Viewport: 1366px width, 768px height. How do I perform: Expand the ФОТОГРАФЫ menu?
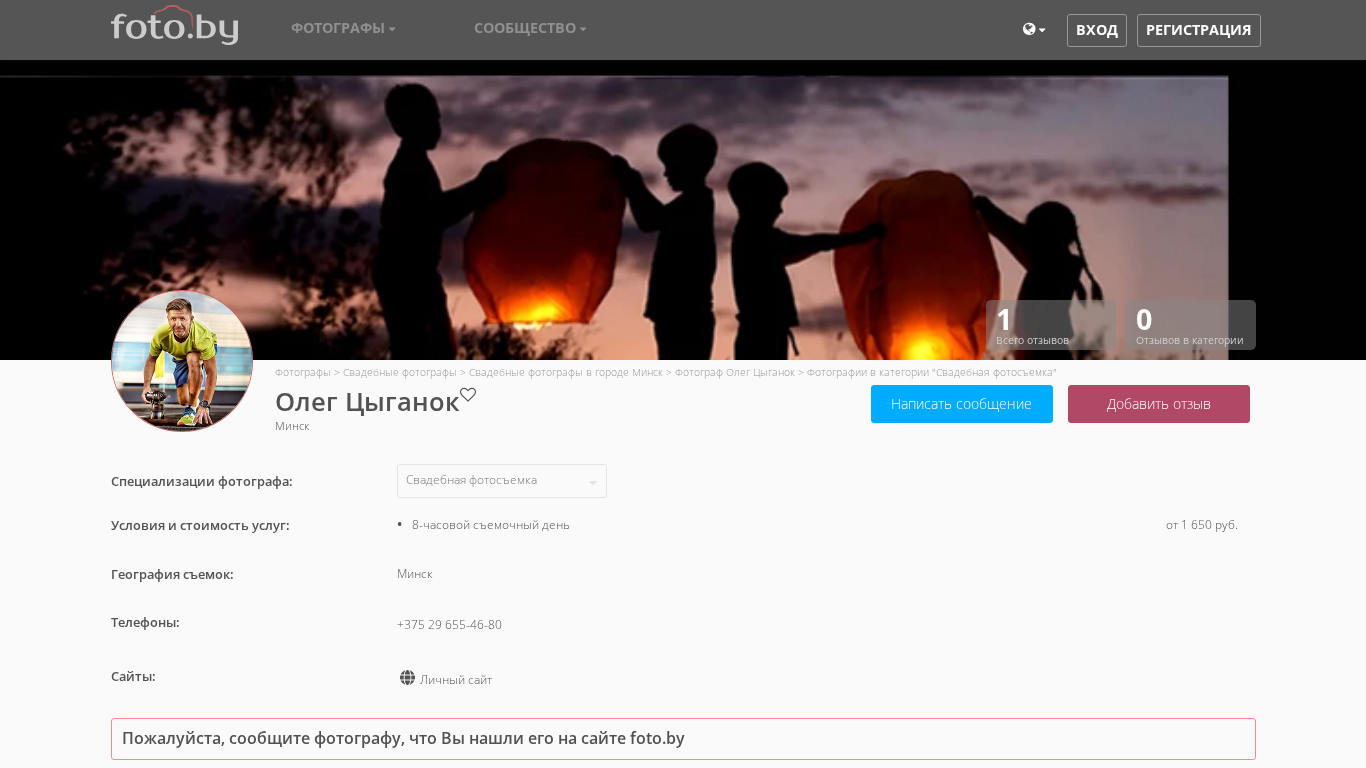tap(343, 28)
